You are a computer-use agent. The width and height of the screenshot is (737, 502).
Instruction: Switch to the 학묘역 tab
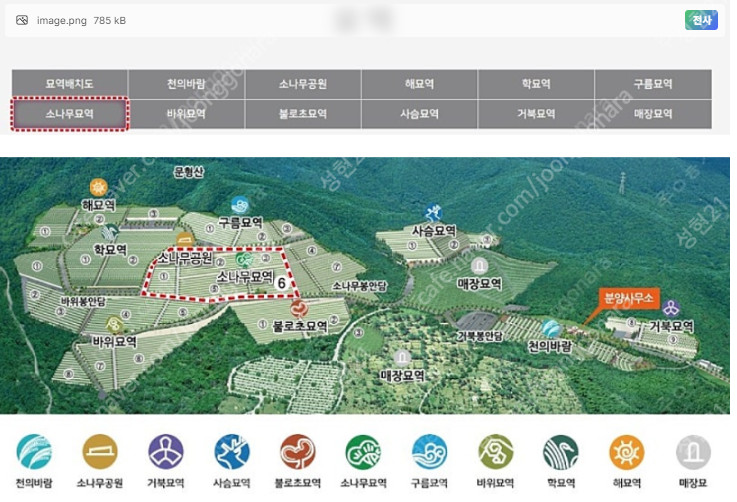pos(536,84)
